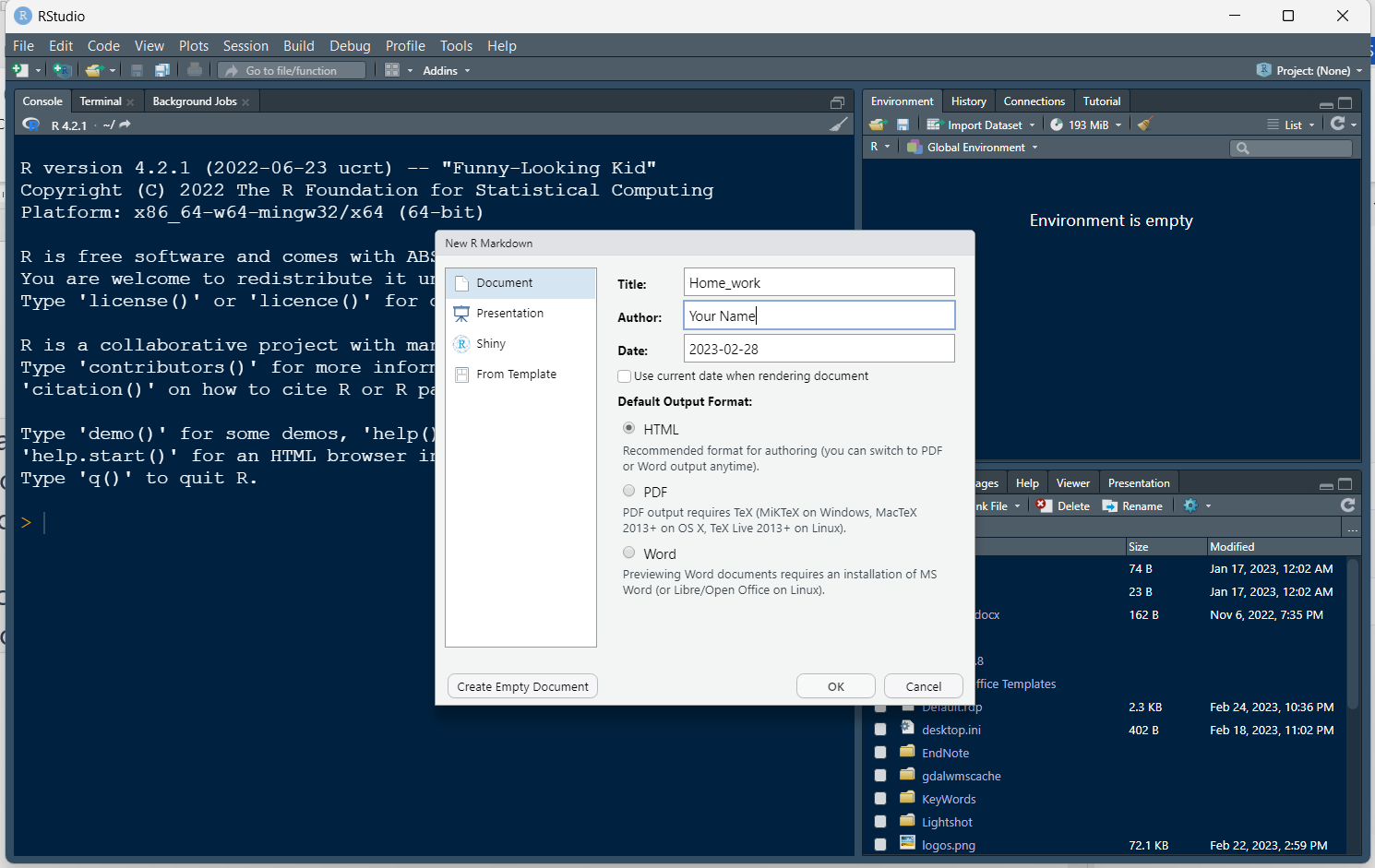Image resolution: width=1375 pixels, height=868 pixels.
Task: Switch to the Connections tab
Action: coord(1034,101)
